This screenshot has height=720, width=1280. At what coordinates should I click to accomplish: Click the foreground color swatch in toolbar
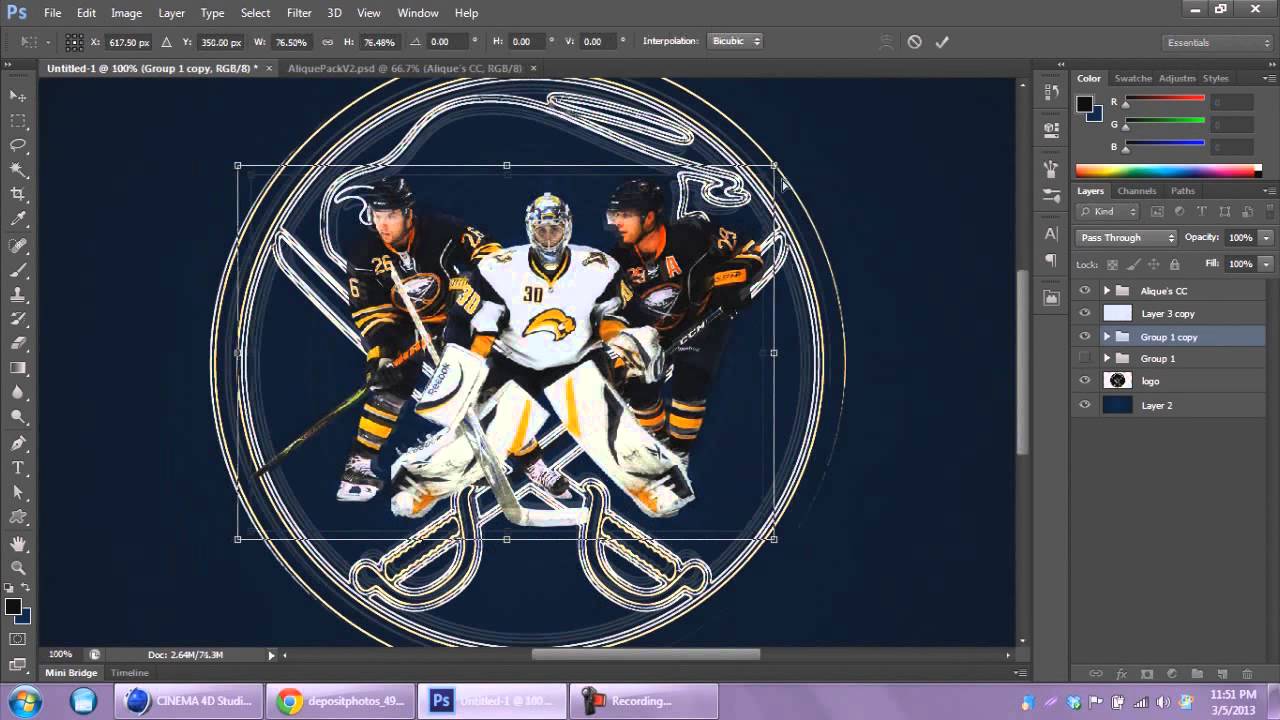(x=13, y=607)
